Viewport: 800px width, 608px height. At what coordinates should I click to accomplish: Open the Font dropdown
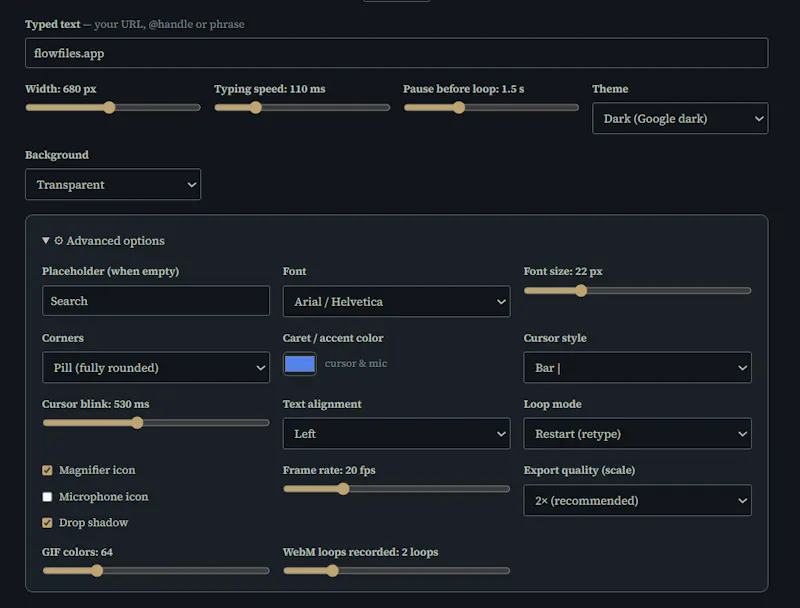click(x=396, y=301)
